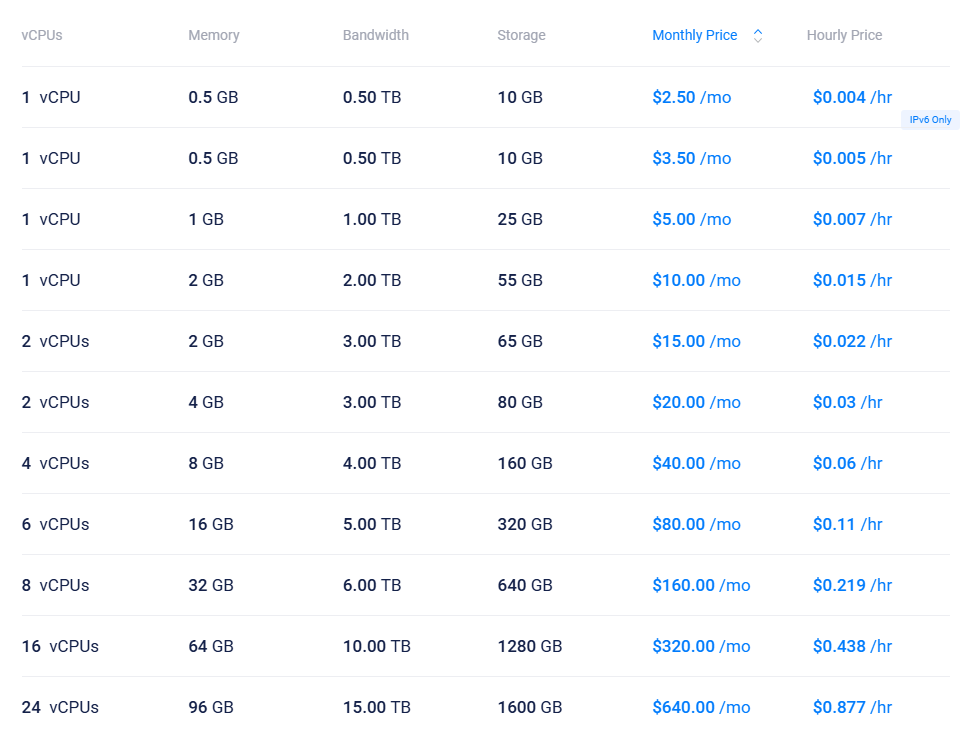The image size is (975, 751).
Task: Click the $40.00 /mo price link
Action: point(696,464)
